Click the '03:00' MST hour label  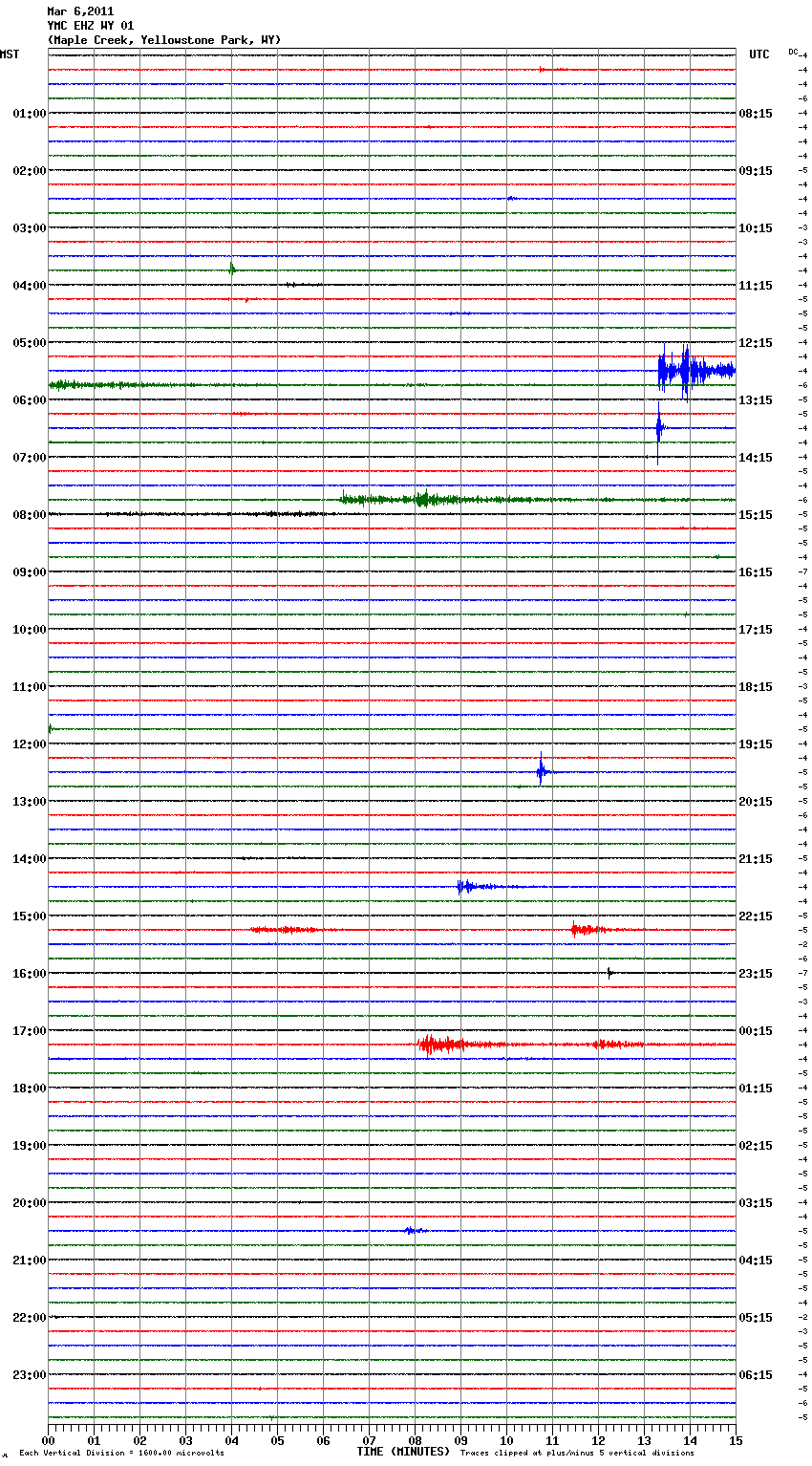tap(29, 228)
